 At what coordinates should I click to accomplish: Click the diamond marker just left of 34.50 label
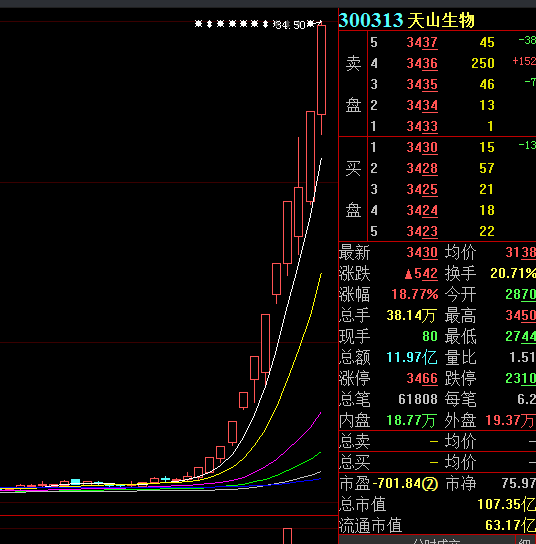click(265, 24)
